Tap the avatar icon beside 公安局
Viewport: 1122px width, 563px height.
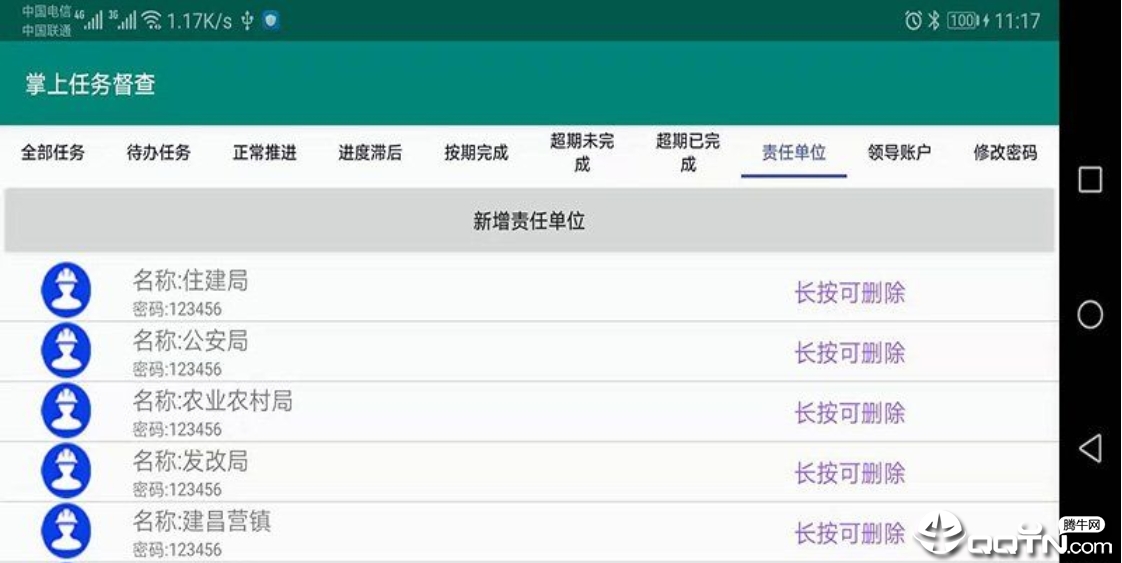coord(66,351)
